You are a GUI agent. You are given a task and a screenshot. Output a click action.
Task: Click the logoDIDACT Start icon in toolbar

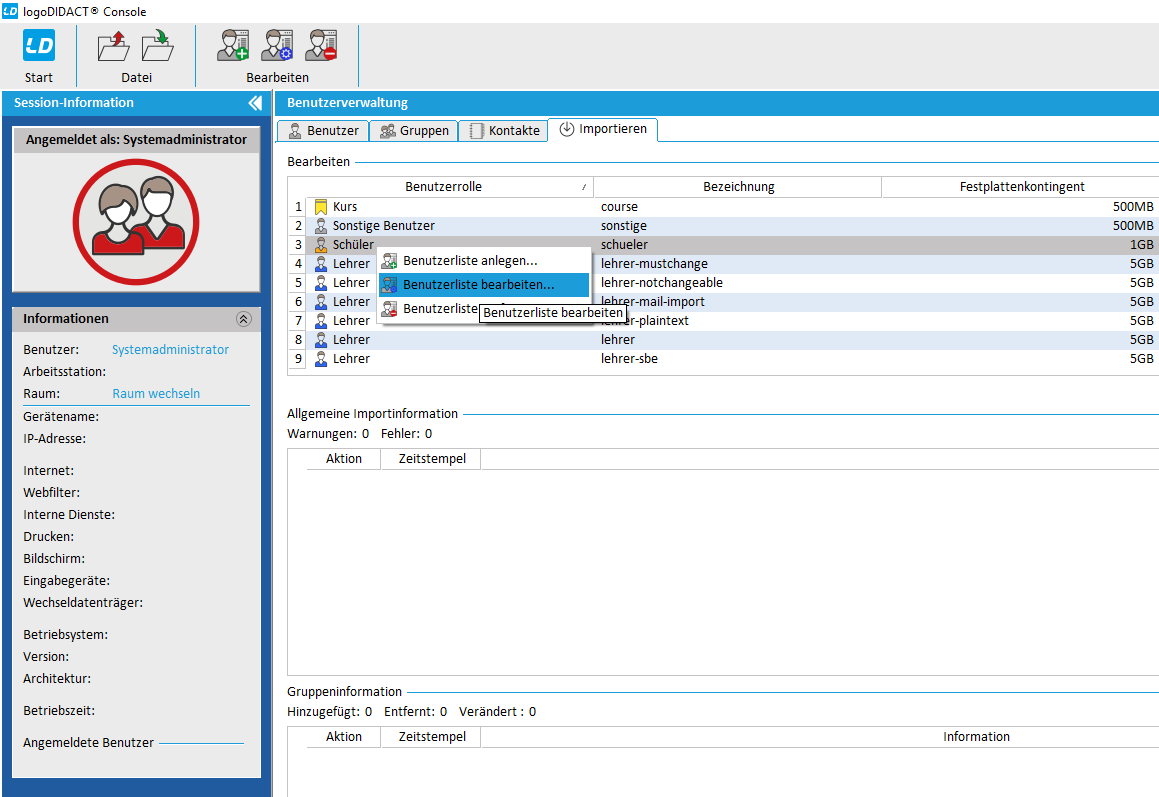[x=38, y=46]
